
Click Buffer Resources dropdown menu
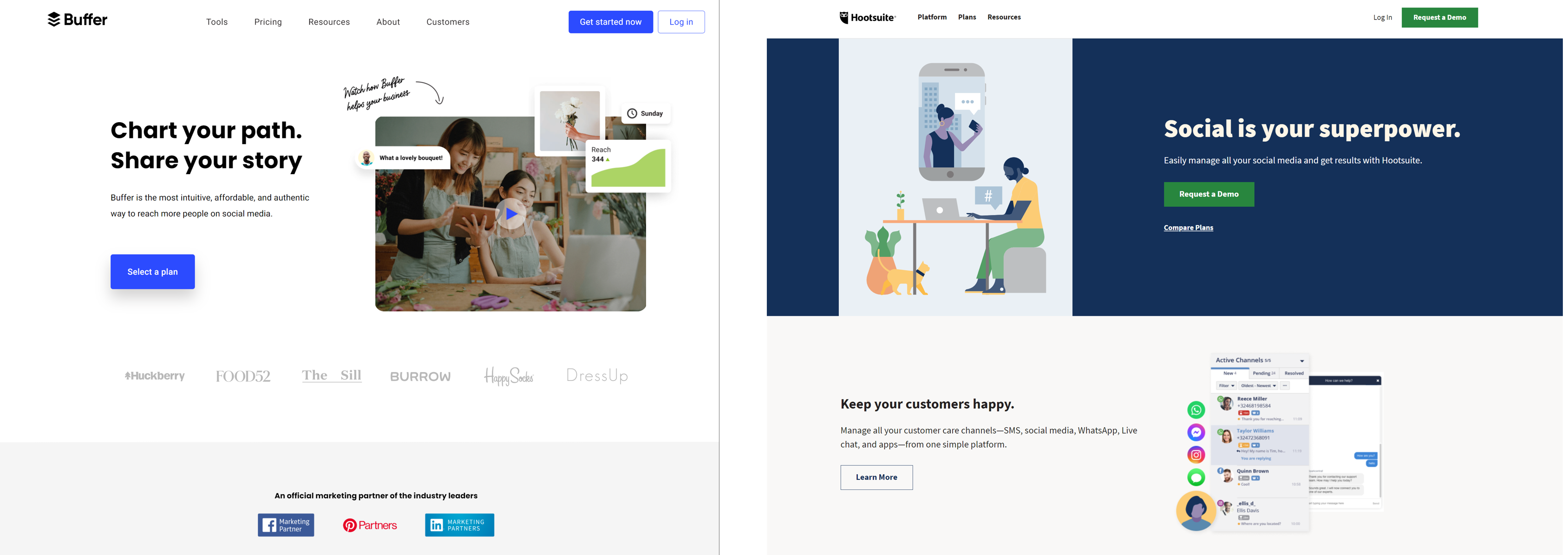click(x=329, y=21)
